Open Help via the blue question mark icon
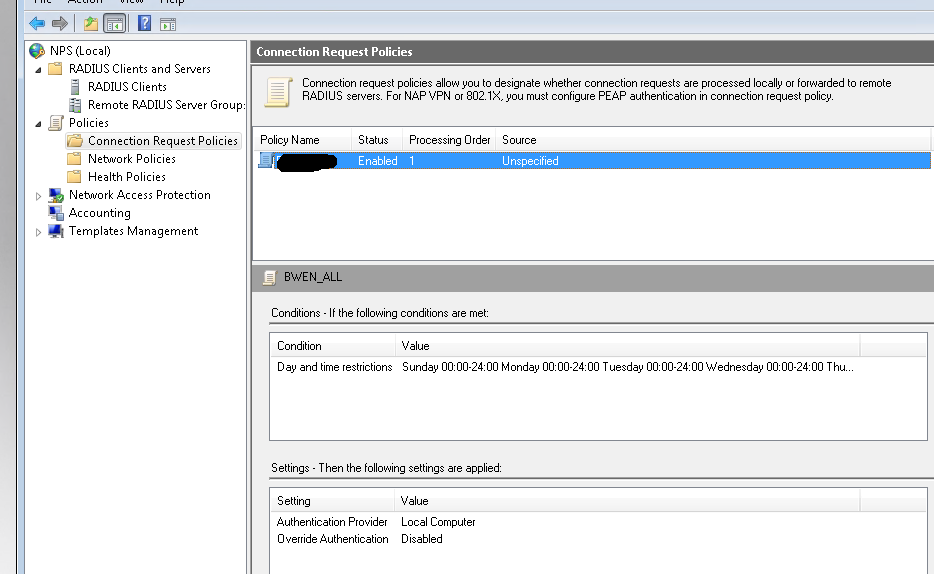The height and width of the screenshot is (574, 934). coord(145,23)
